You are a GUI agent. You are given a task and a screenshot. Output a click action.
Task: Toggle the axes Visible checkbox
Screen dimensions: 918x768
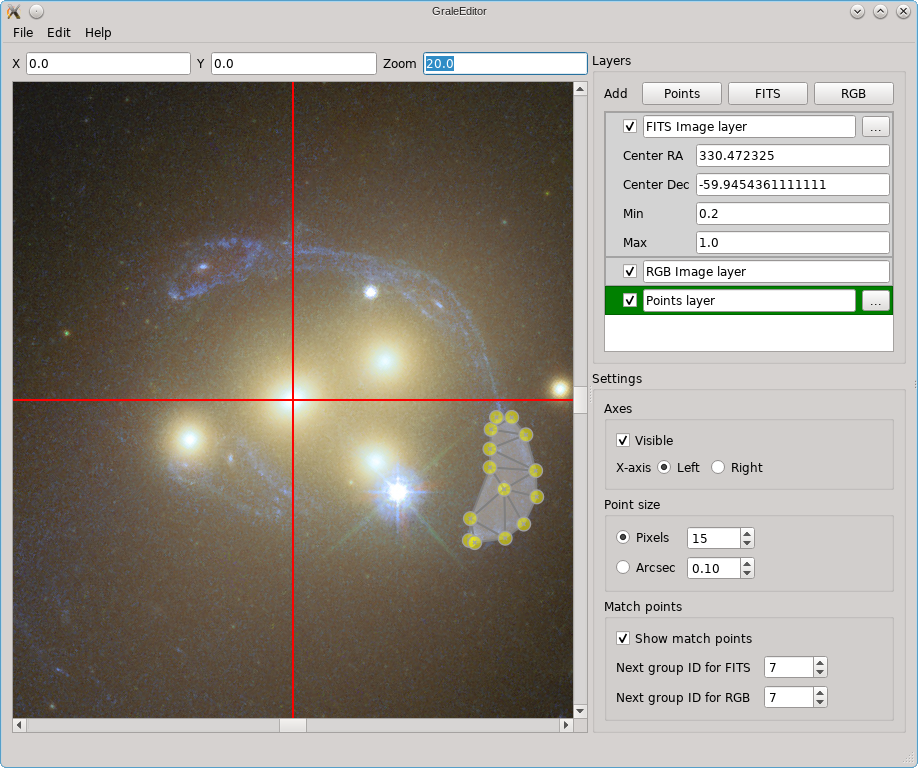tap(623, 440)
